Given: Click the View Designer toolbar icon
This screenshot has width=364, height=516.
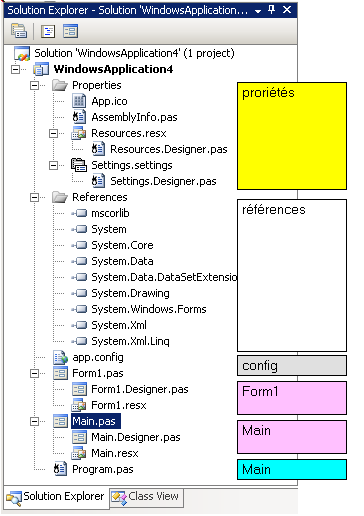Looking at the screenshot, I should (70, 31).
